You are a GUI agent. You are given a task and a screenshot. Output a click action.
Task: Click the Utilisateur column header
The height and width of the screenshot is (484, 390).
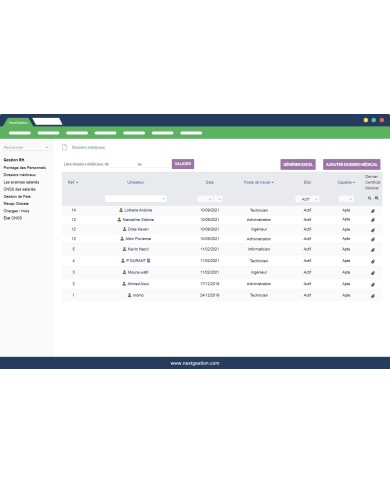(x=135, y=182)
